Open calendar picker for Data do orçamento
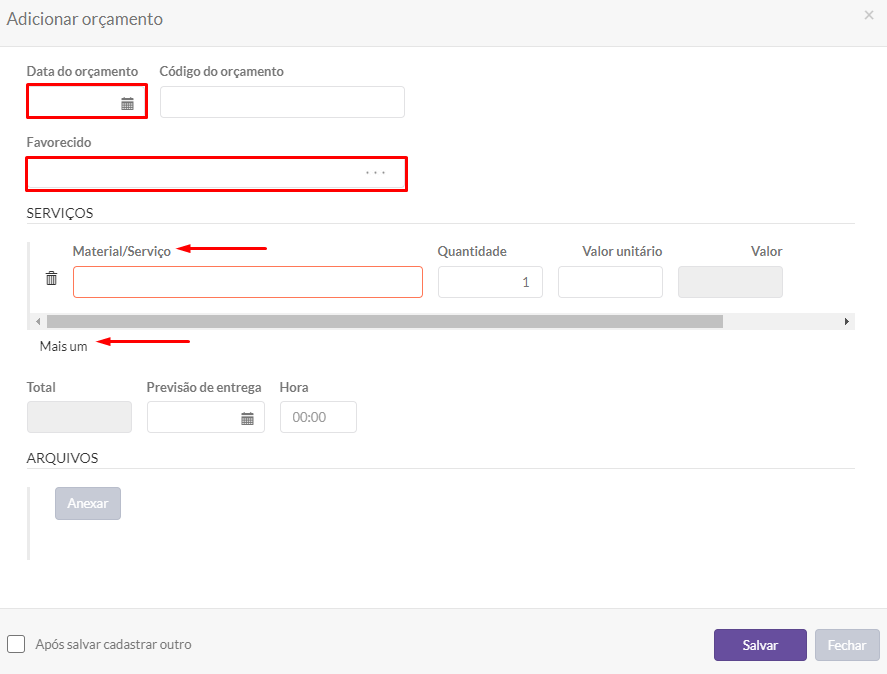Image resolution: width=887 pixels, height=674 pixels. point(127,104)
